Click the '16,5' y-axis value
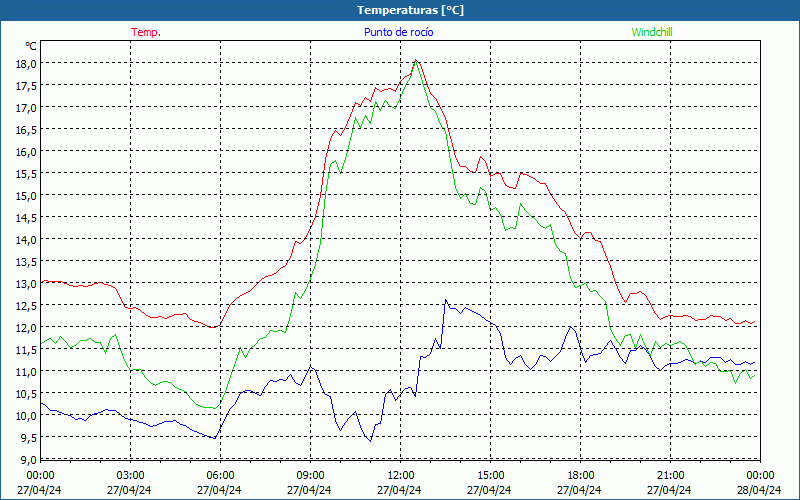The image size is (800, 500). point(27,130)
